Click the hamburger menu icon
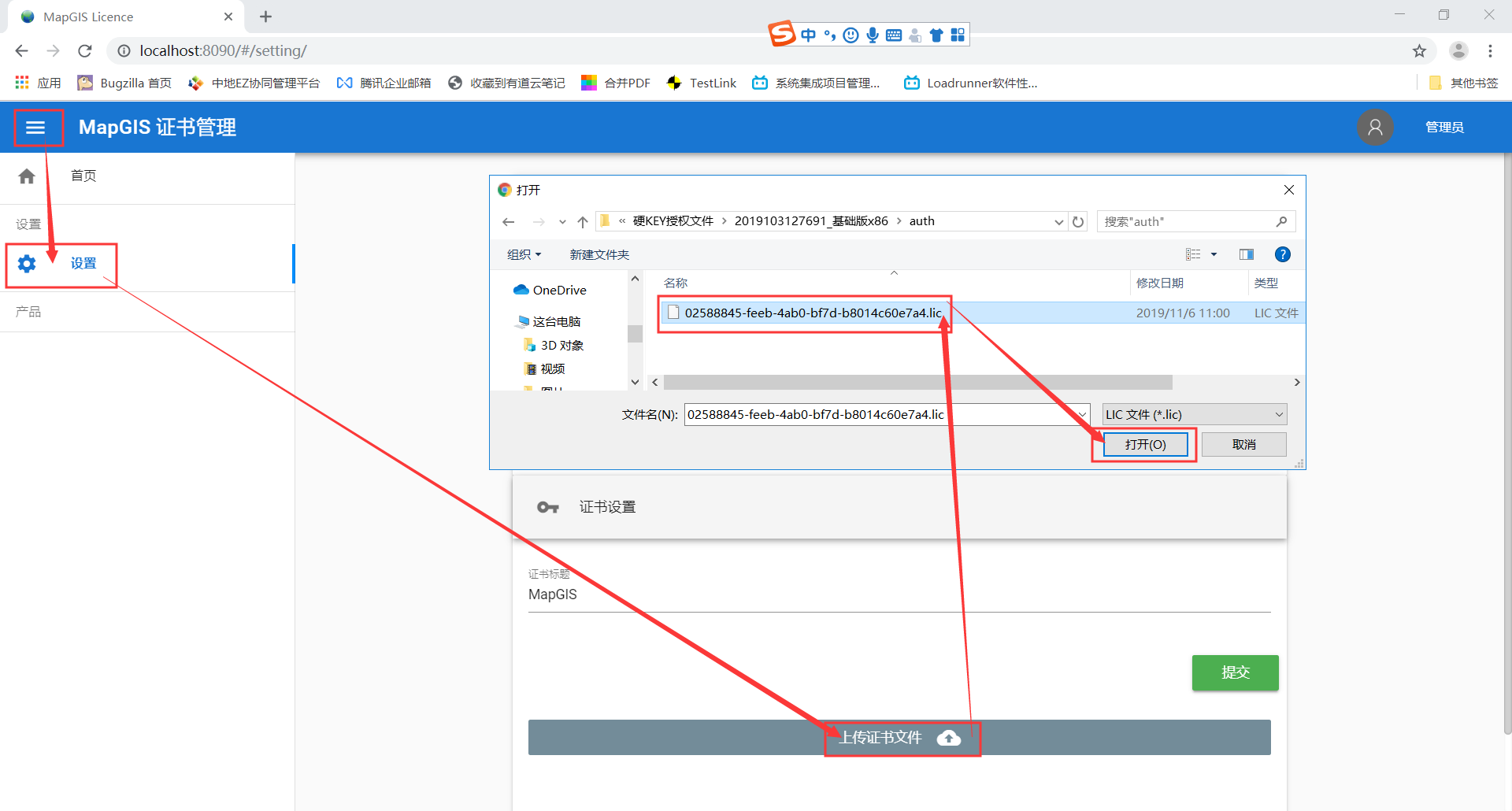This screenshot has height=811, width=1512. [35, 128]
